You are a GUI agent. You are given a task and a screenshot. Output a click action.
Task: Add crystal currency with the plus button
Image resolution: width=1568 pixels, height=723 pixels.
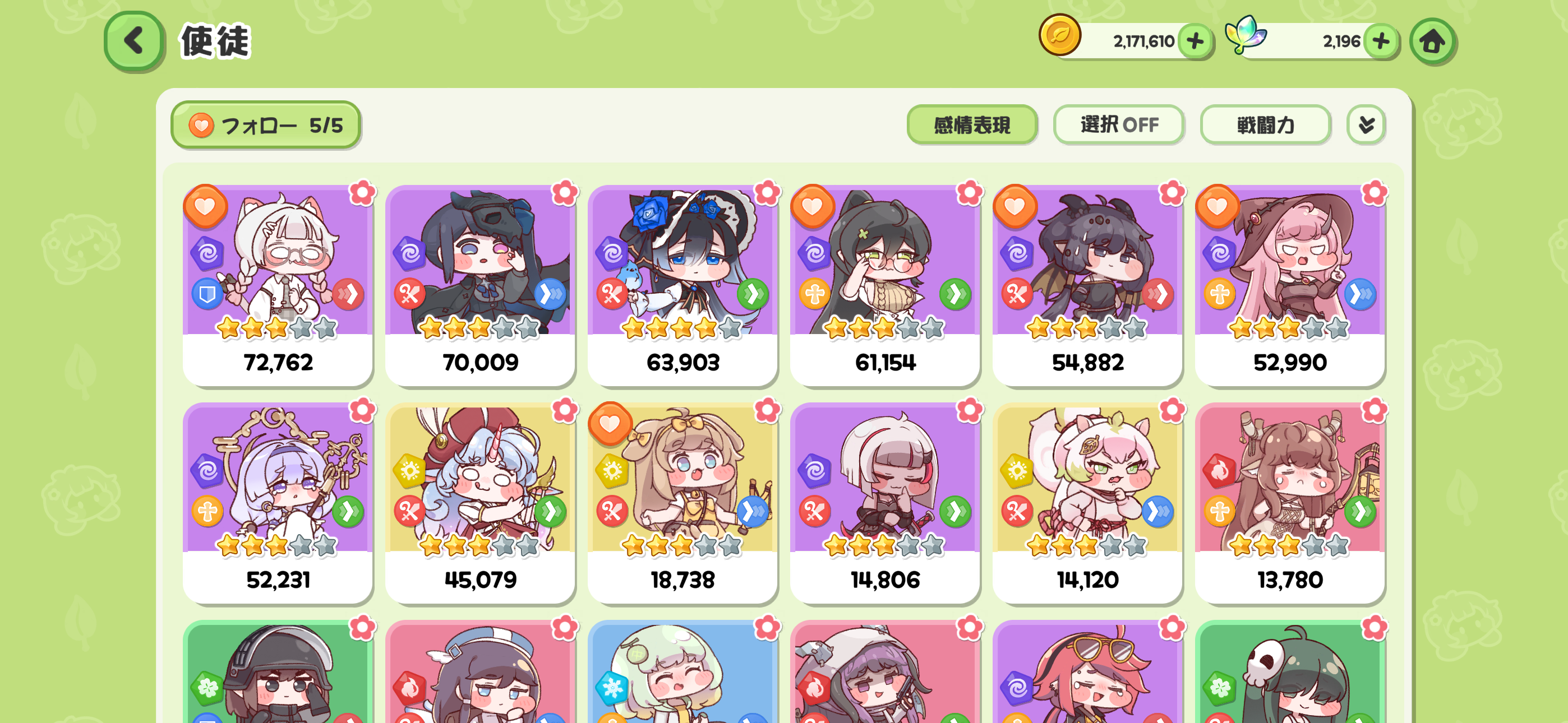click(x=1381, y=41)
